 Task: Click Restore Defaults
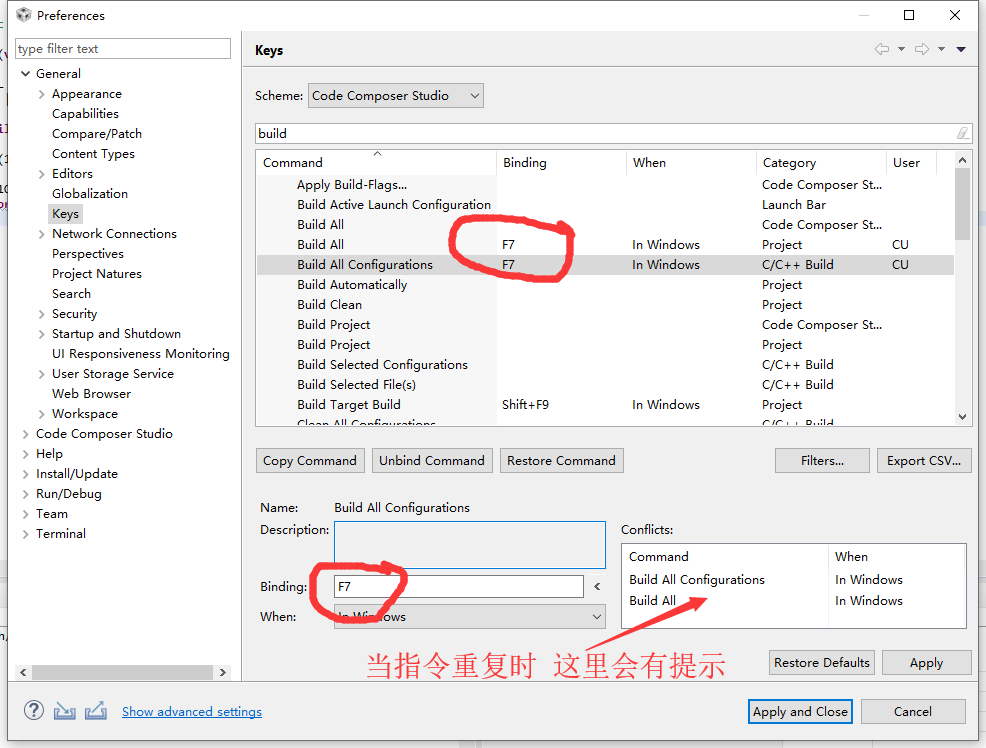point(821,663)
